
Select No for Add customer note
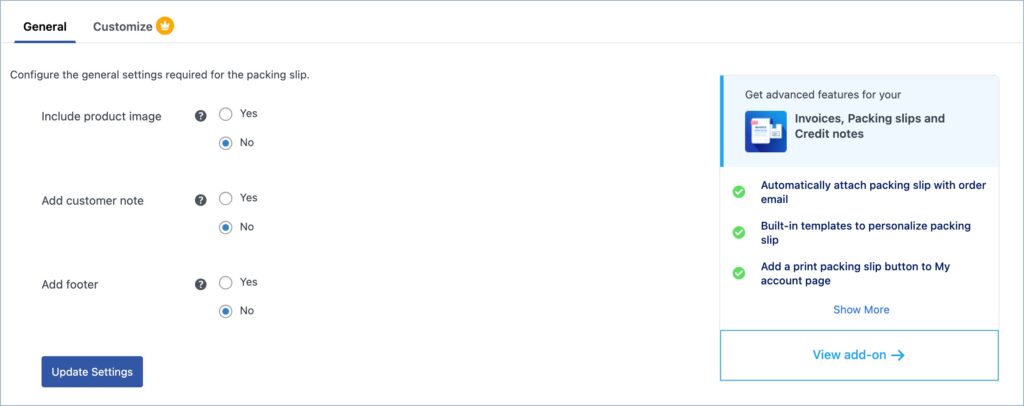point(225,227)
